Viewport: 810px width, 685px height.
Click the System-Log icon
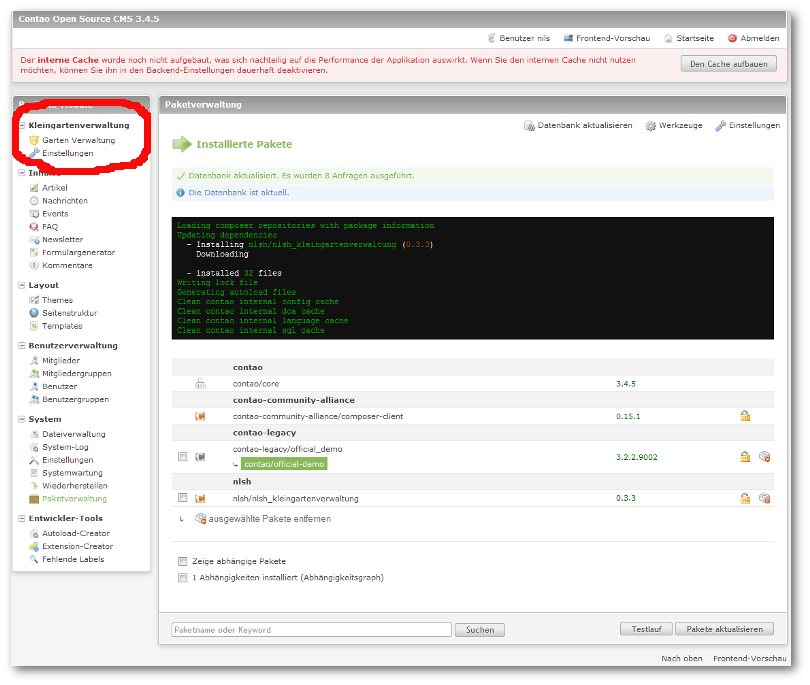coord(34,447)
